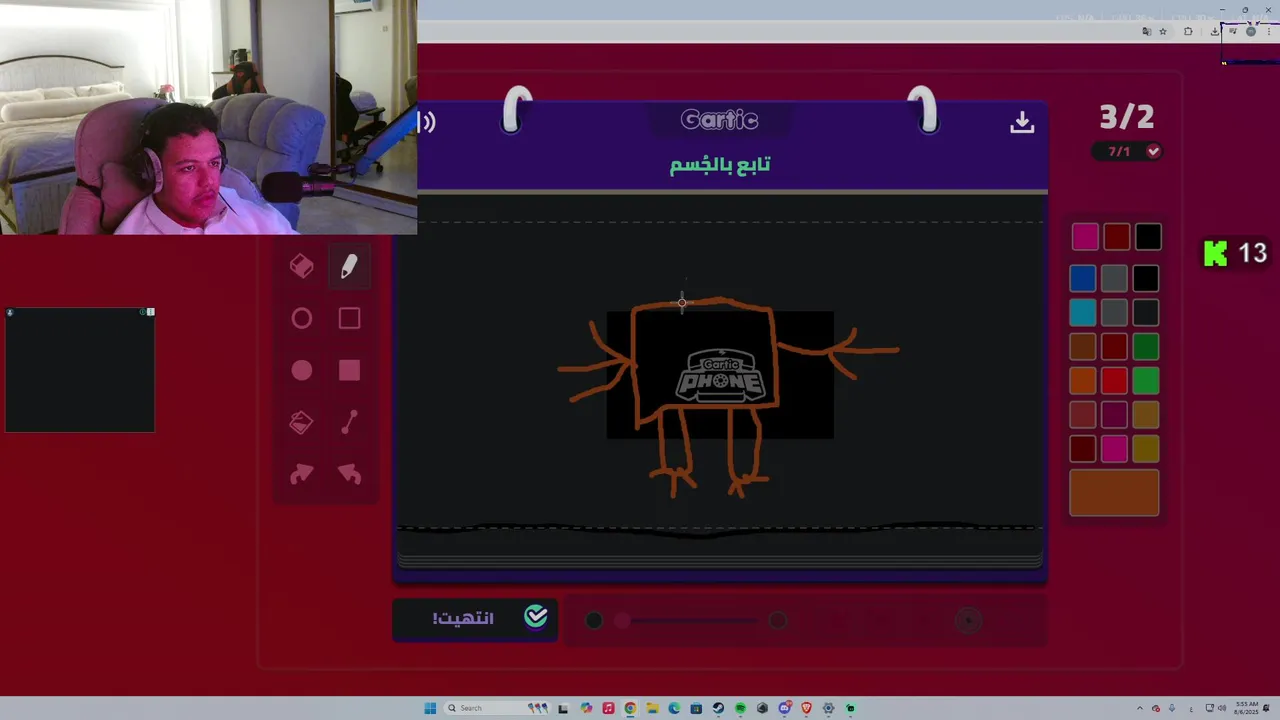
Task: Open the browser translate icon
Action: click(x=1146, y=31)
